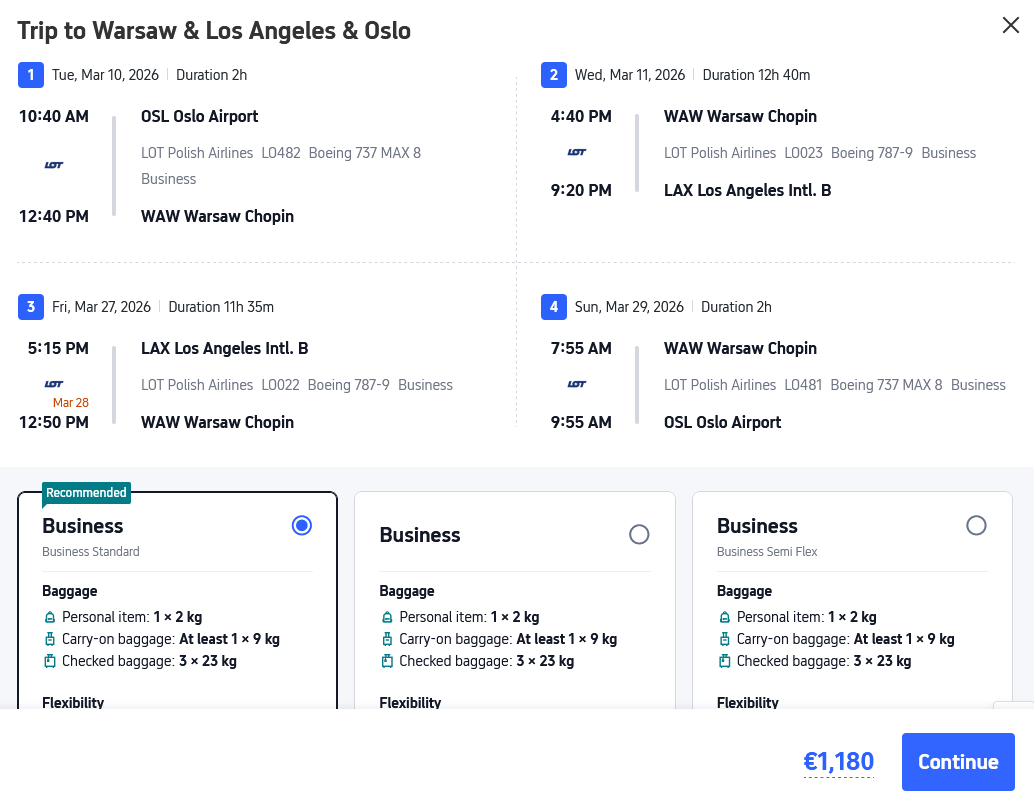Close the trip details dialog
The image size is (1034, 798).
(x=1011, y=26)
